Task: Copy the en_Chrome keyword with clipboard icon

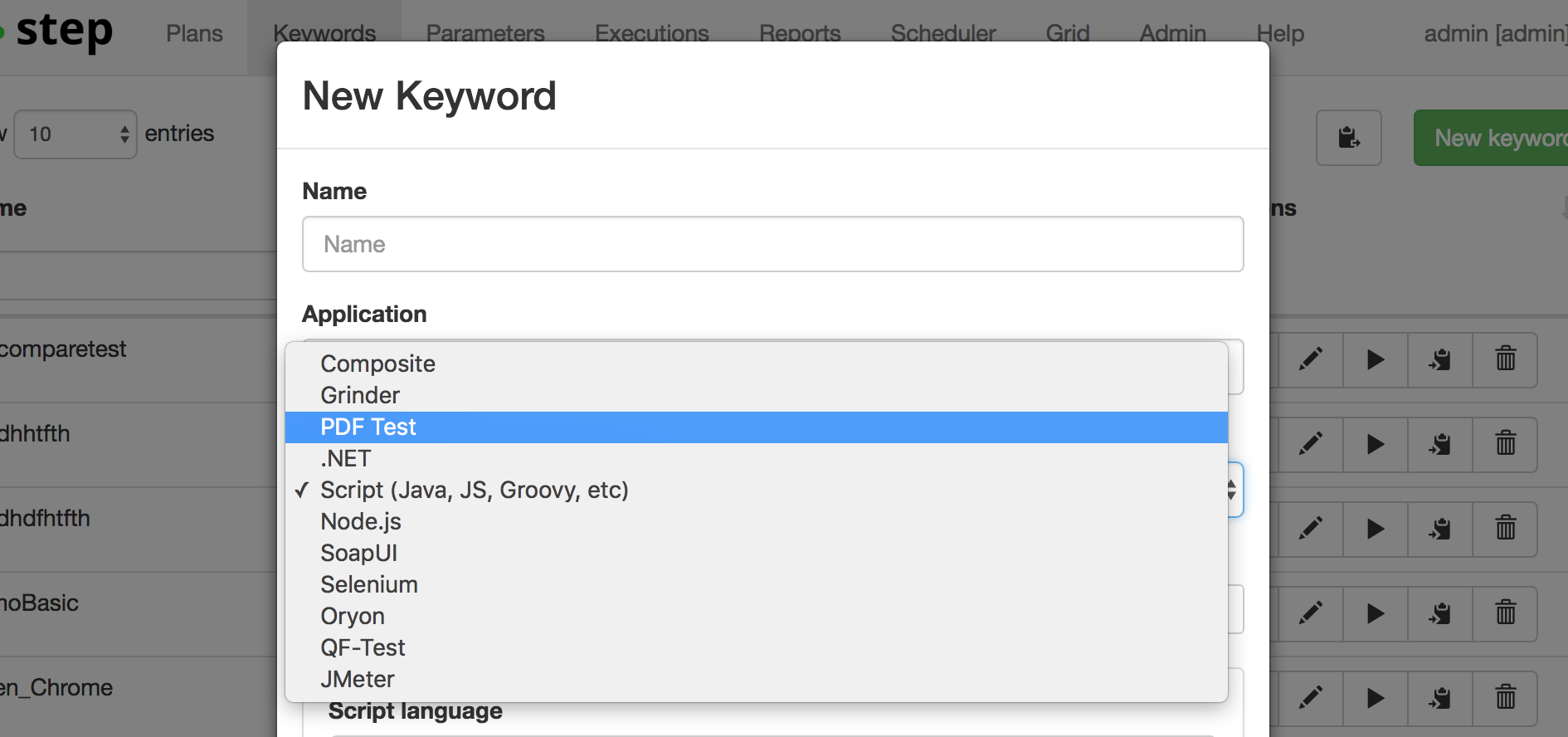Action: (x=1440, y=698)
